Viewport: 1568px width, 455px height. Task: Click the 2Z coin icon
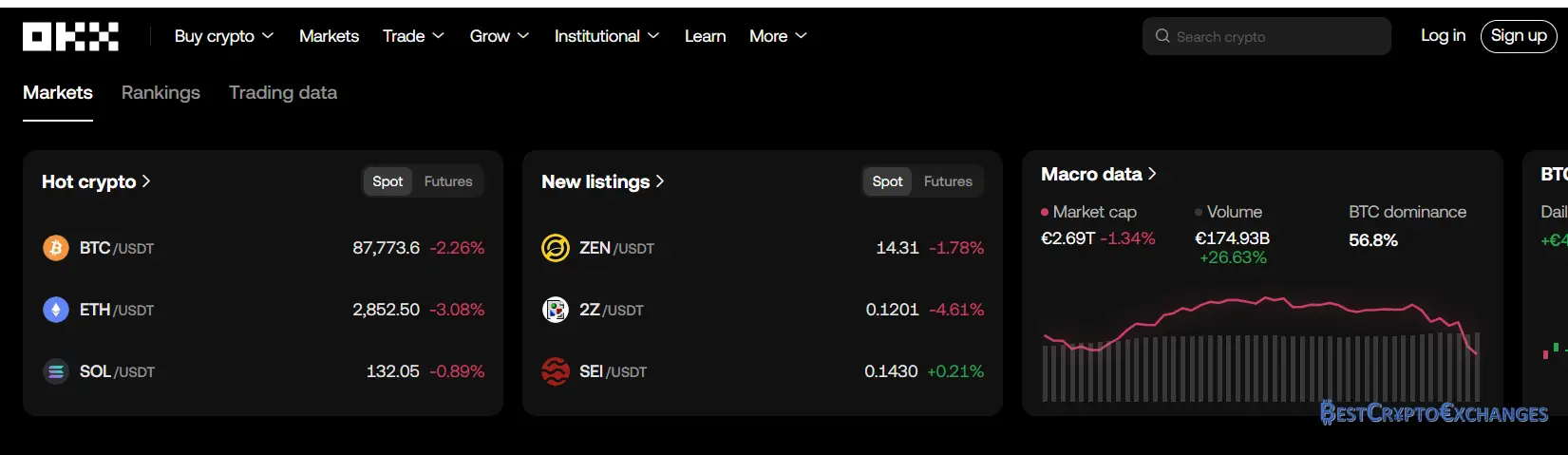(x=555, y=310)
